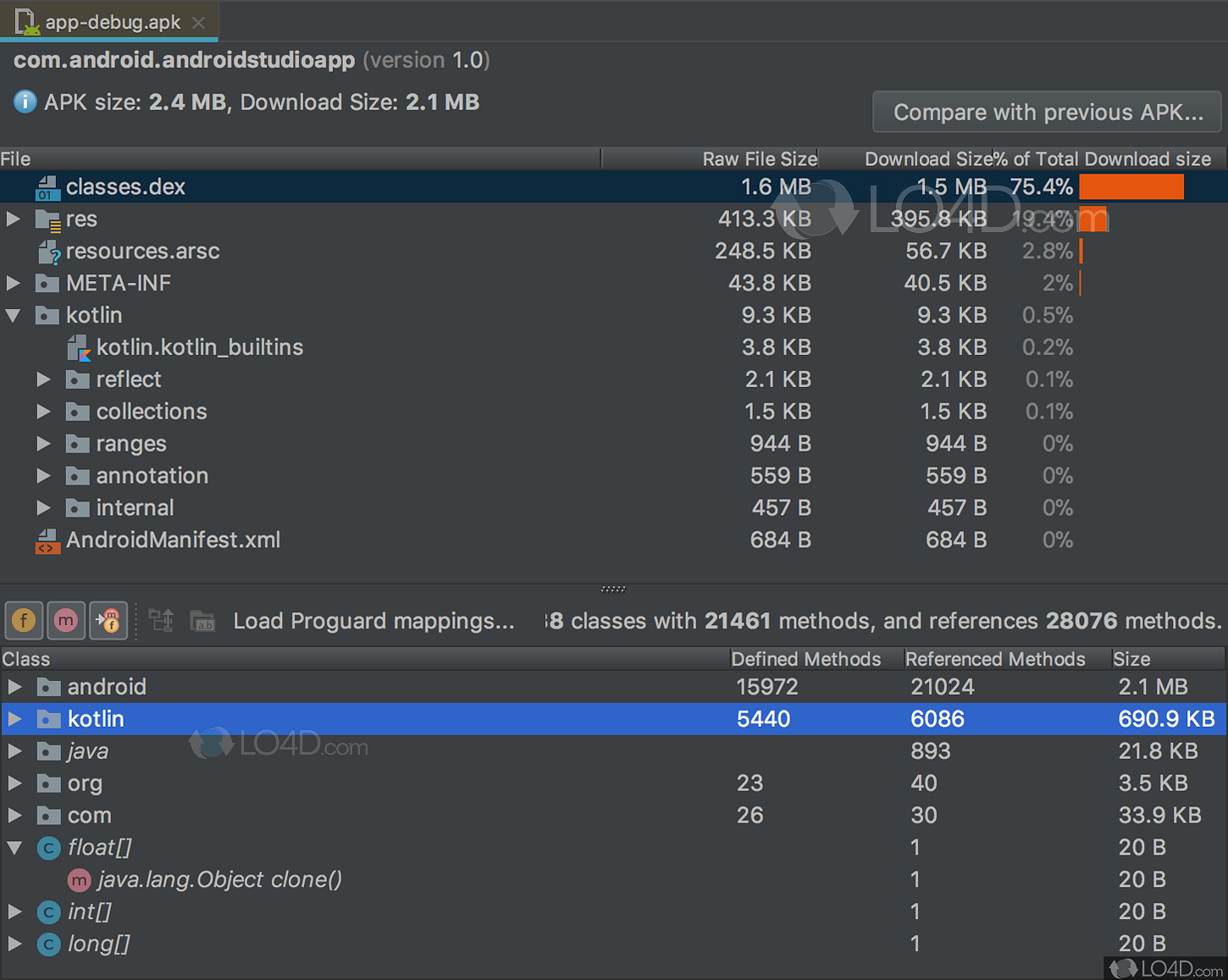This screenshot has height=980, width=1228.
Task: Click the clone() method icon
Action: [x=79, y=880]
